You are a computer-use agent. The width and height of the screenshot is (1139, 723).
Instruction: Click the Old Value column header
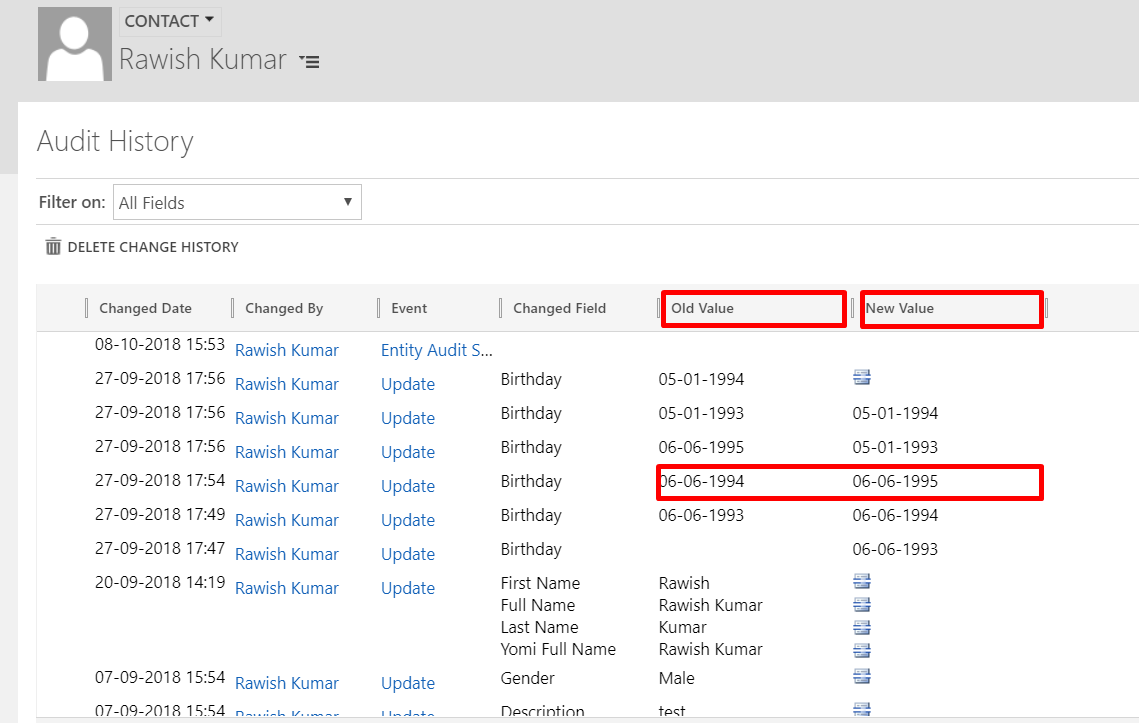(702, 308)
